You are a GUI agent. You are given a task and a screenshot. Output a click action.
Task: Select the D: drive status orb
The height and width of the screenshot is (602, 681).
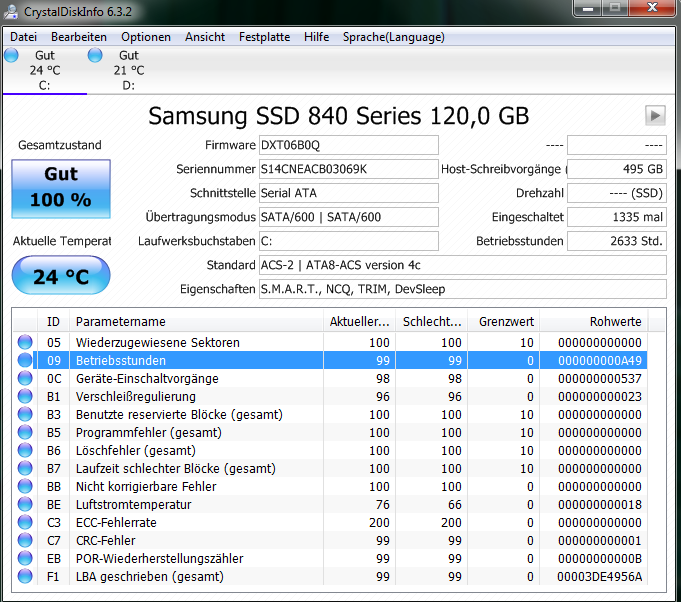(x=95, y=55)
